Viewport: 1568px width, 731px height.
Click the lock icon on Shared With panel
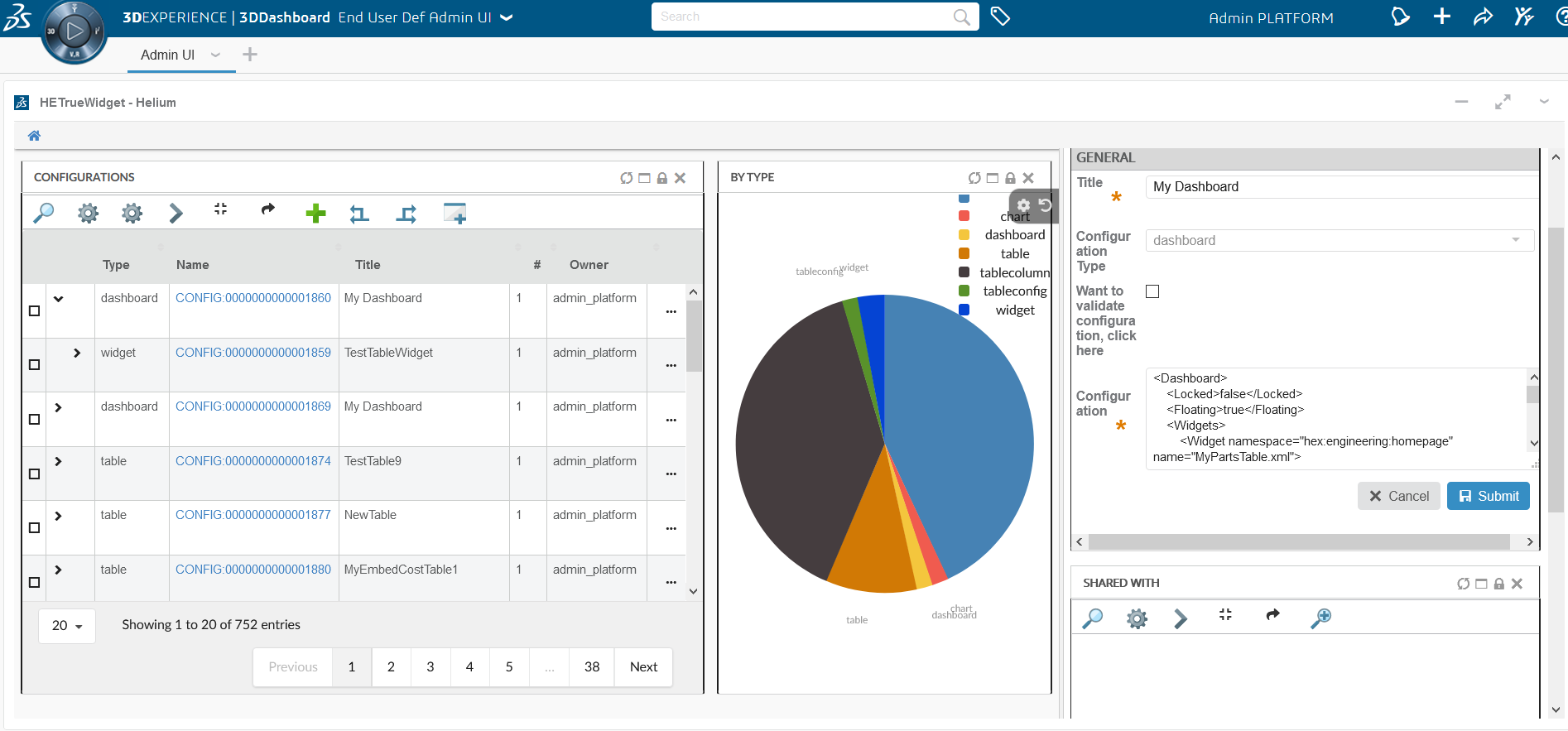(1498, 584)
